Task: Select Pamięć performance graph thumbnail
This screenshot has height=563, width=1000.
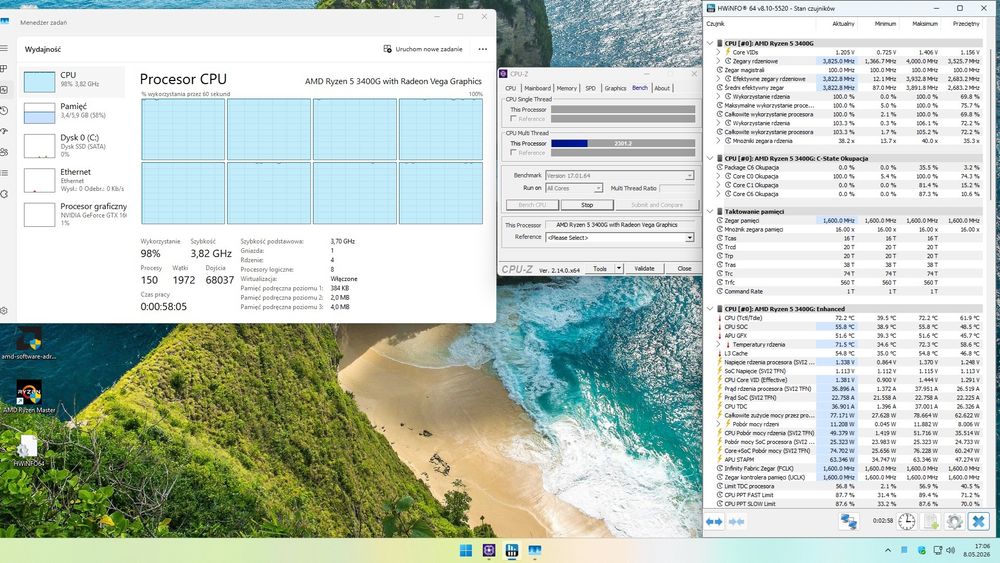Action: [x=39, y=113]
